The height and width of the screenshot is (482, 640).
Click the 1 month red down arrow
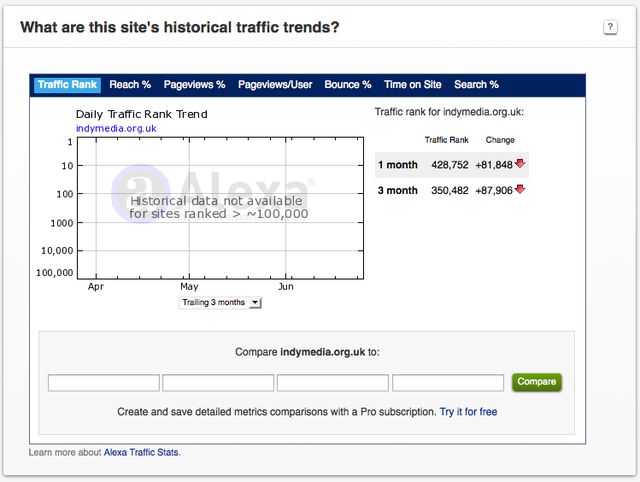tap(520, 164)
